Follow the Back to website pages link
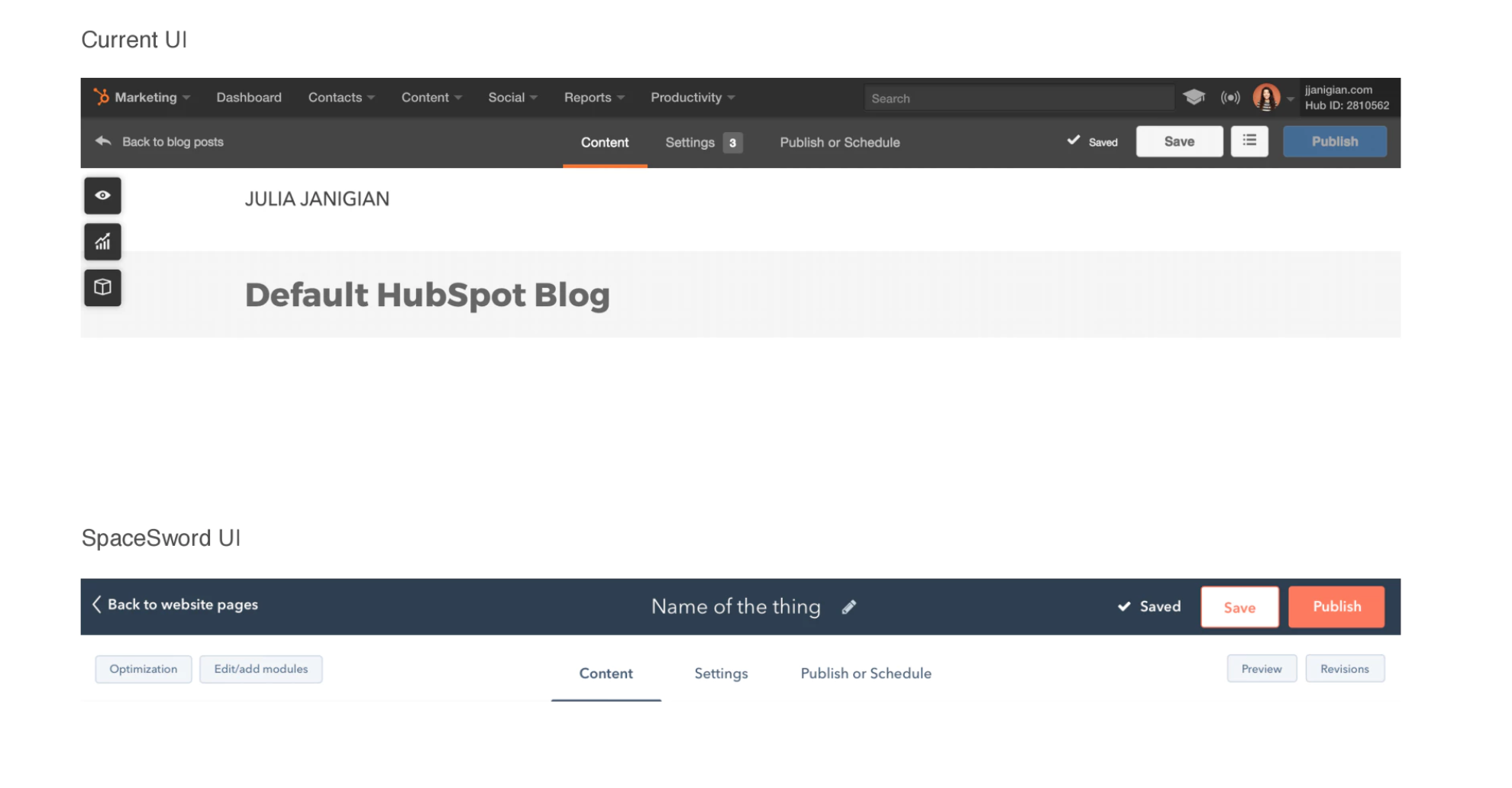The image size is (1512, 788). pyautogui.click(x=183, y=604)
